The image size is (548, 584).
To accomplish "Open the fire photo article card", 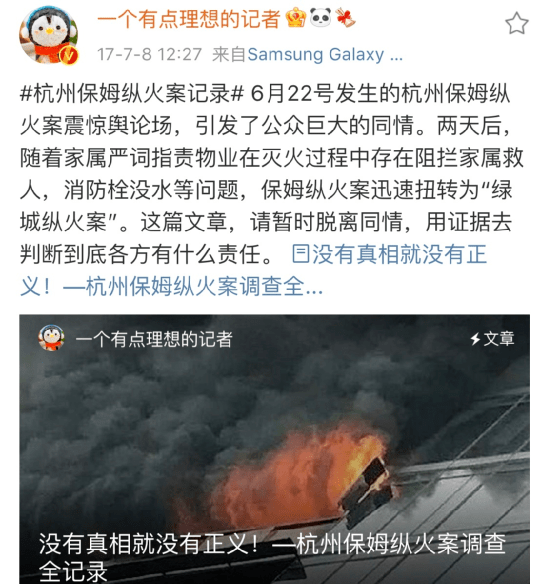I will 275,449.
